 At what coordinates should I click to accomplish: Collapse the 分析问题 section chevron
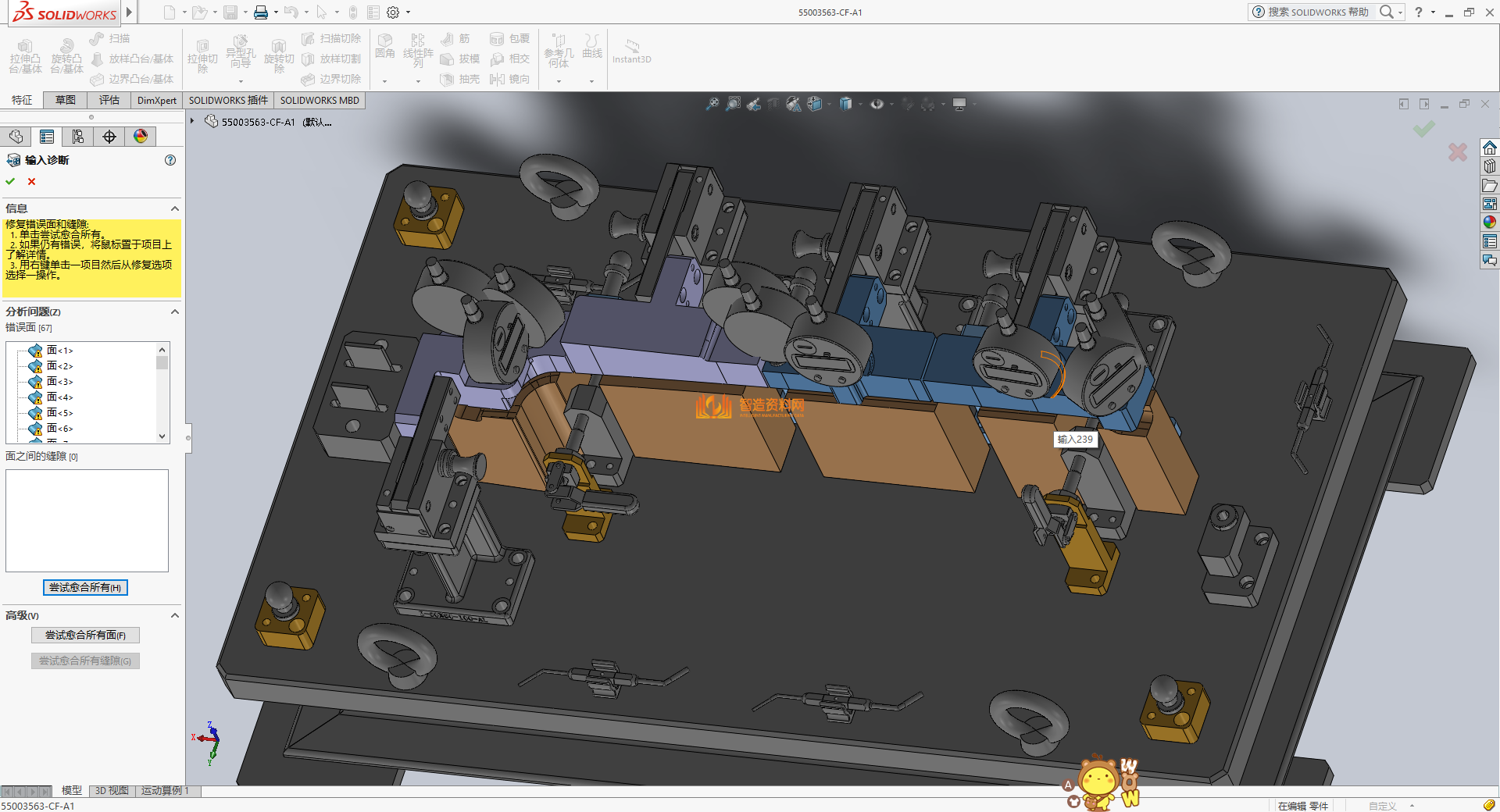[x=175, y=312]
